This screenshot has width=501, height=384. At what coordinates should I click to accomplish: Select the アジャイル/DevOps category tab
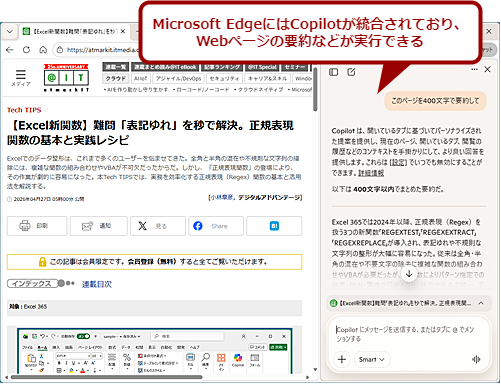pyautogui.click(x=178, y=79)
